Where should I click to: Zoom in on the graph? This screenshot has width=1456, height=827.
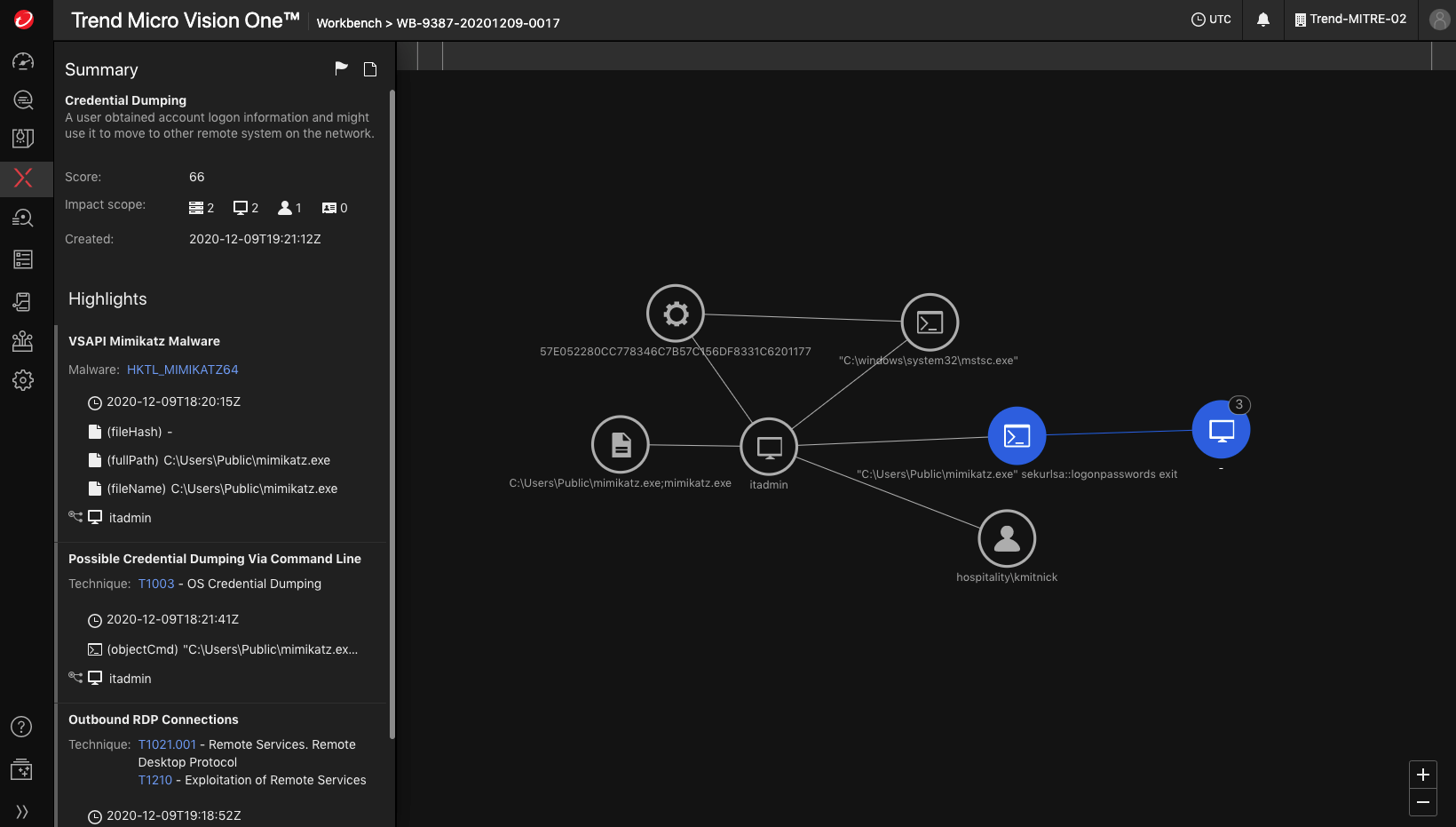(x=1422, y=775)
